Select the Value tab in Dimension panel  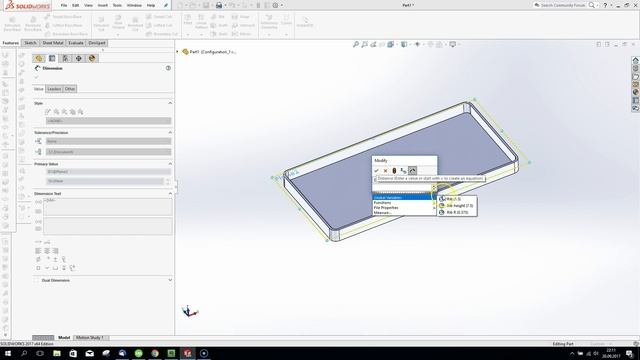point(39,89)
